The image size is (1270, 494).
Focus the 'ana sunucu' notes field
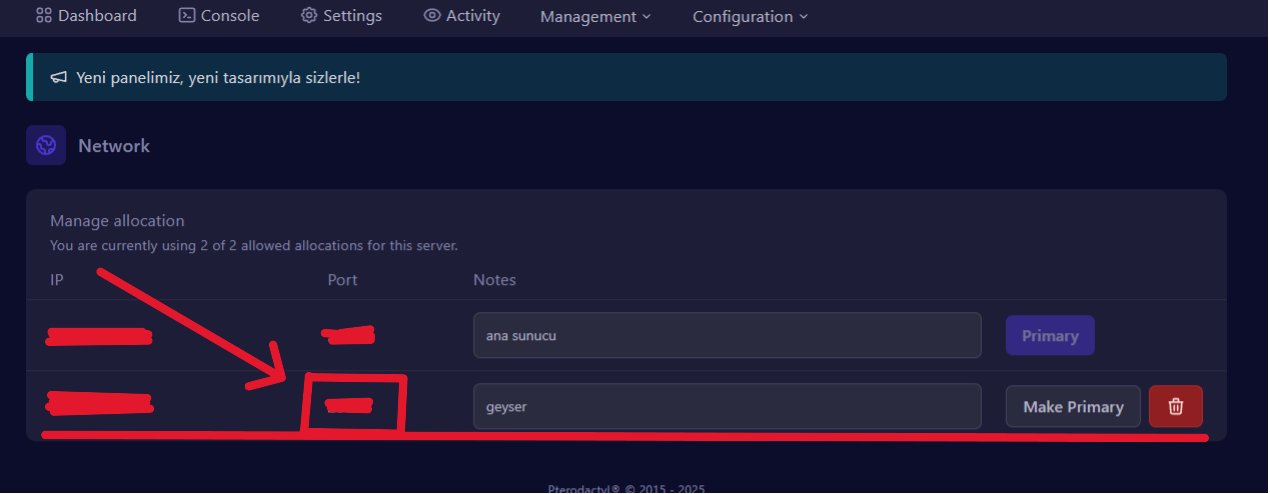coord(727,336)
